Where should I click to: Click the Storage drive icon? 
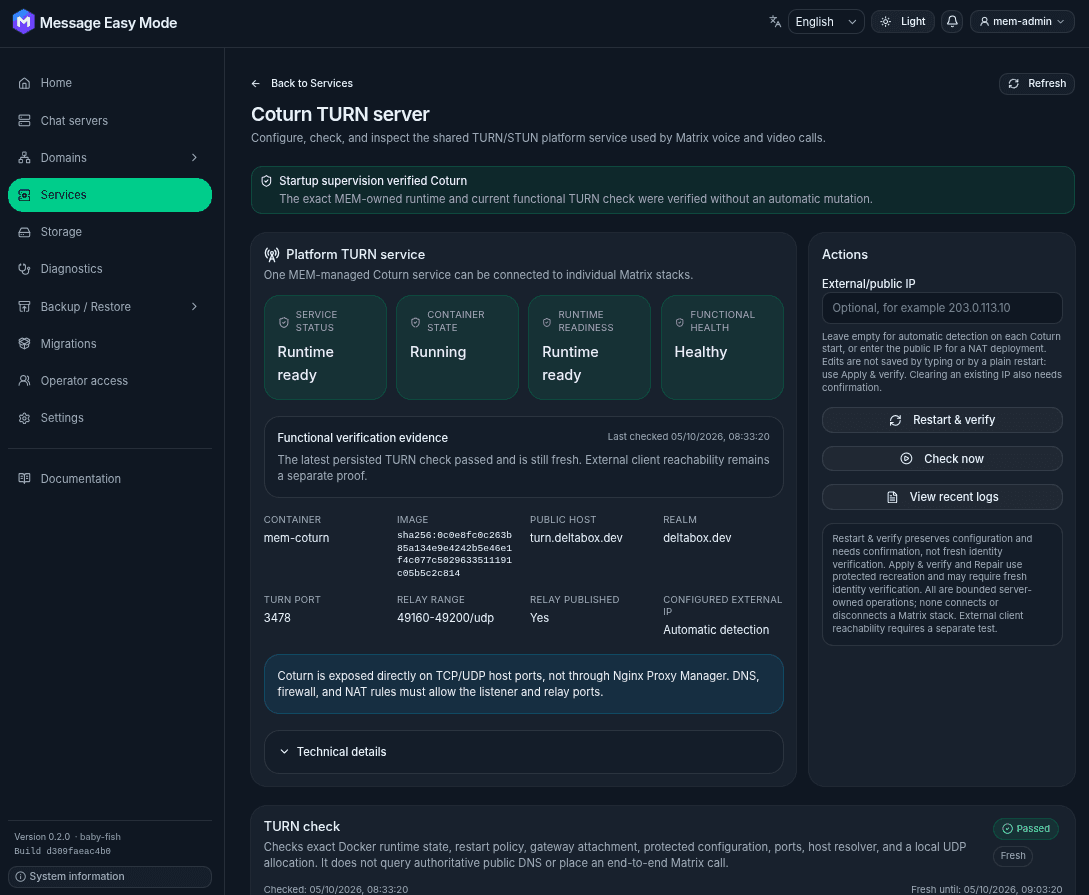coord(24,232)
